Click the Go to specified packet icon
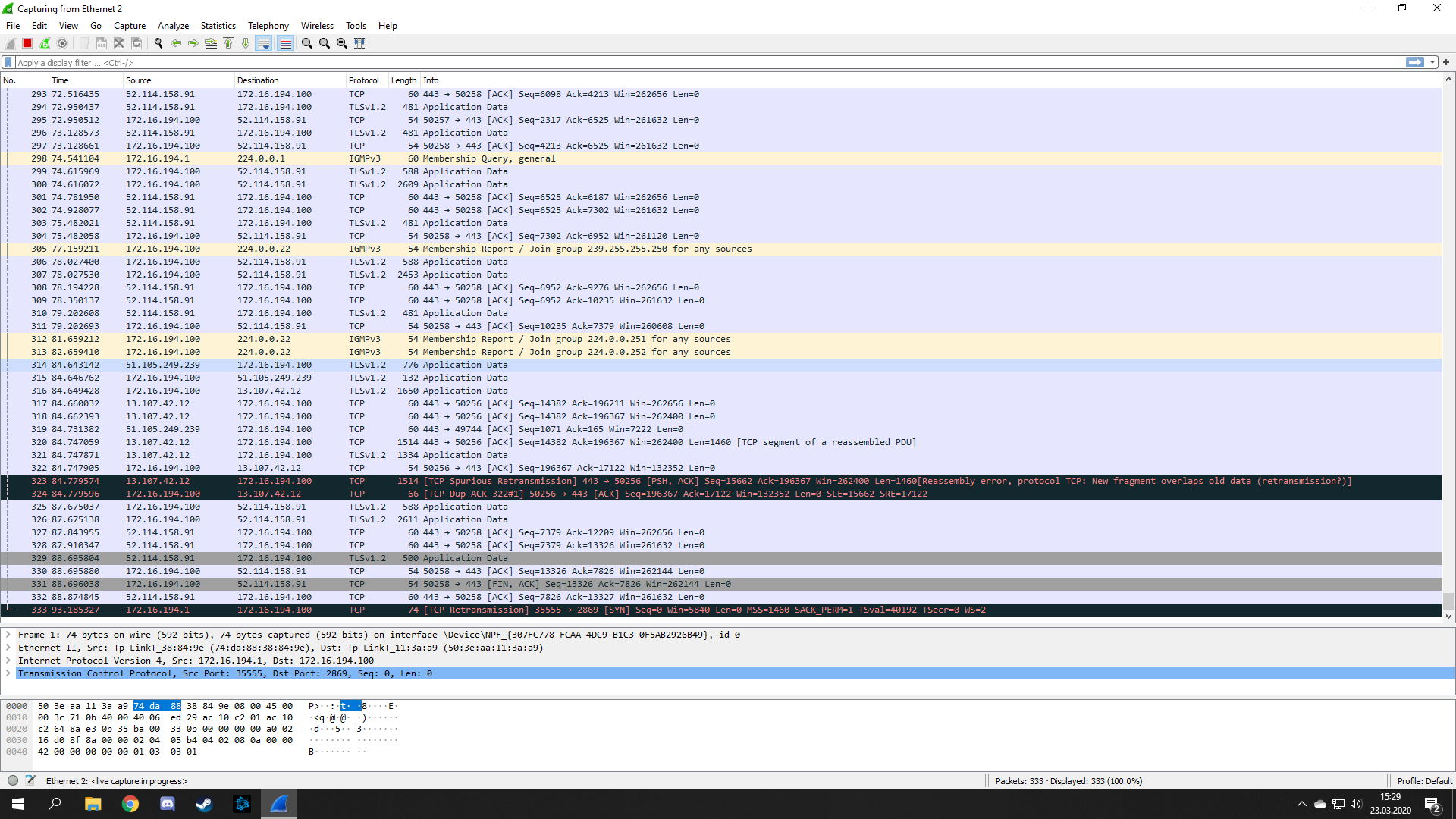The image size is (1456, 819). (x=211, y=43)
